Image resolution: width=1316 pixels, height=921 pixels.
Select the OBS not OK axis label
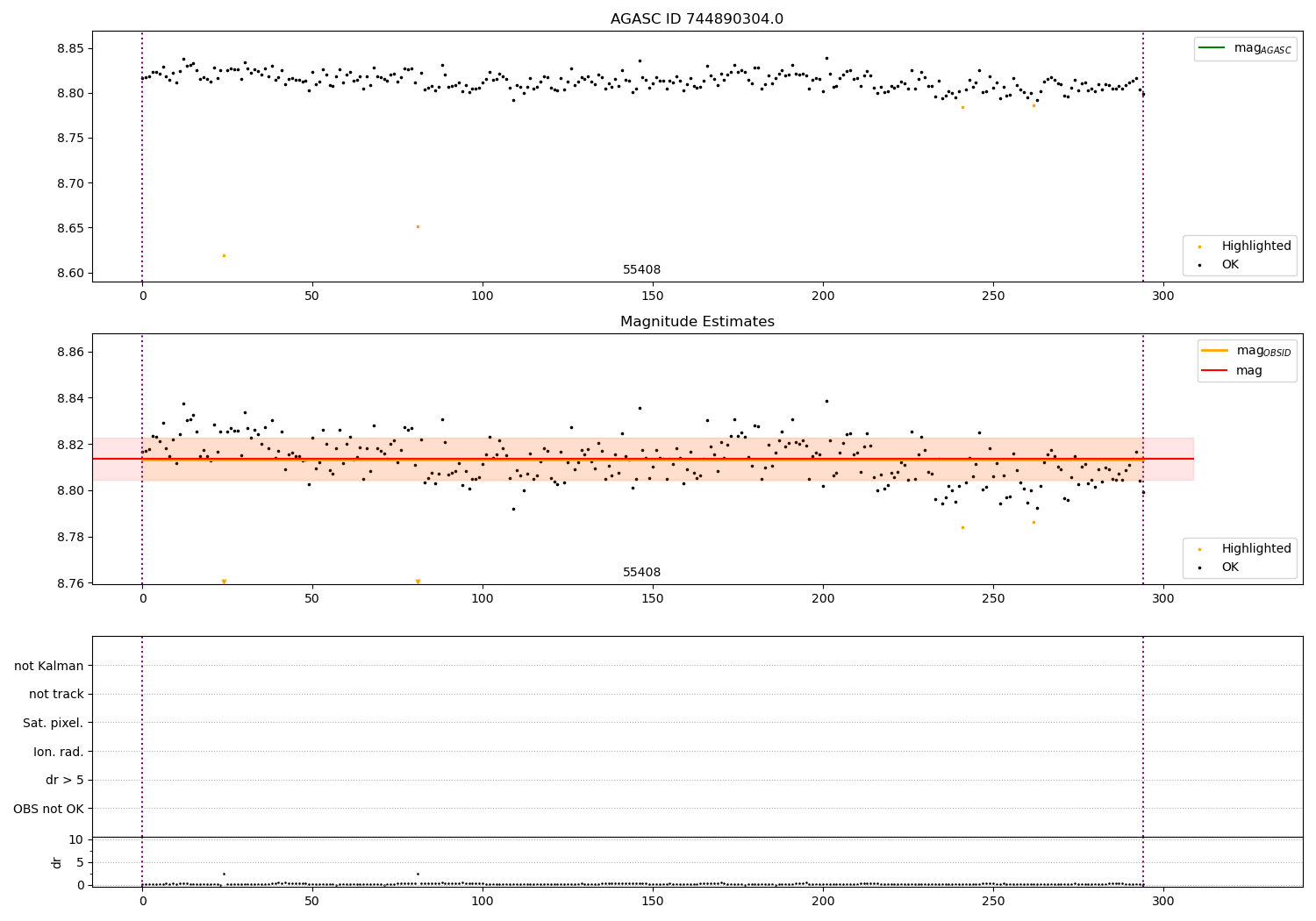pos(49,809)
